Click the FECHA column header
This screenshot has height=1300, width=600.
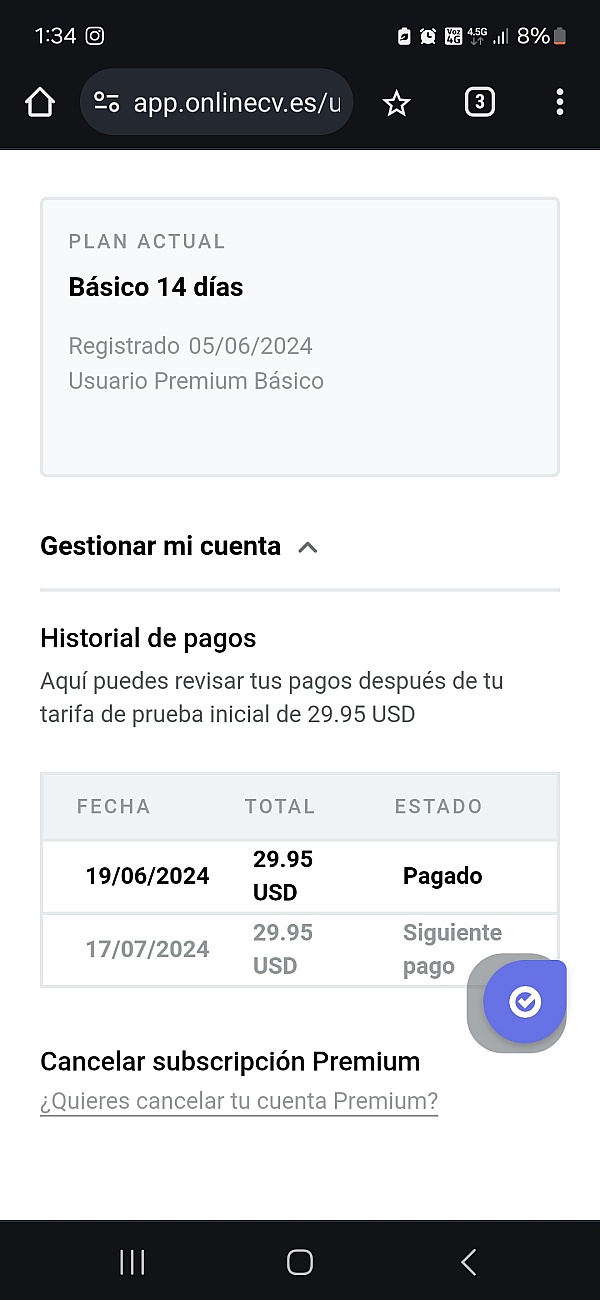point(114,807)
